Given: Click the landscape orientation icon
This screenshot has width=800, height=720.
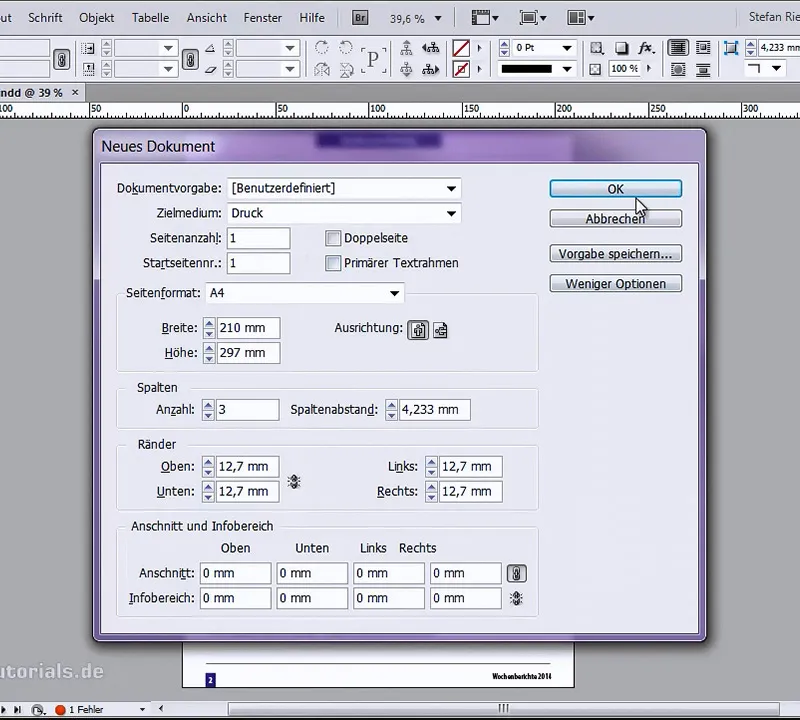Looking at the screenshot, I should (x=440, y=330).
